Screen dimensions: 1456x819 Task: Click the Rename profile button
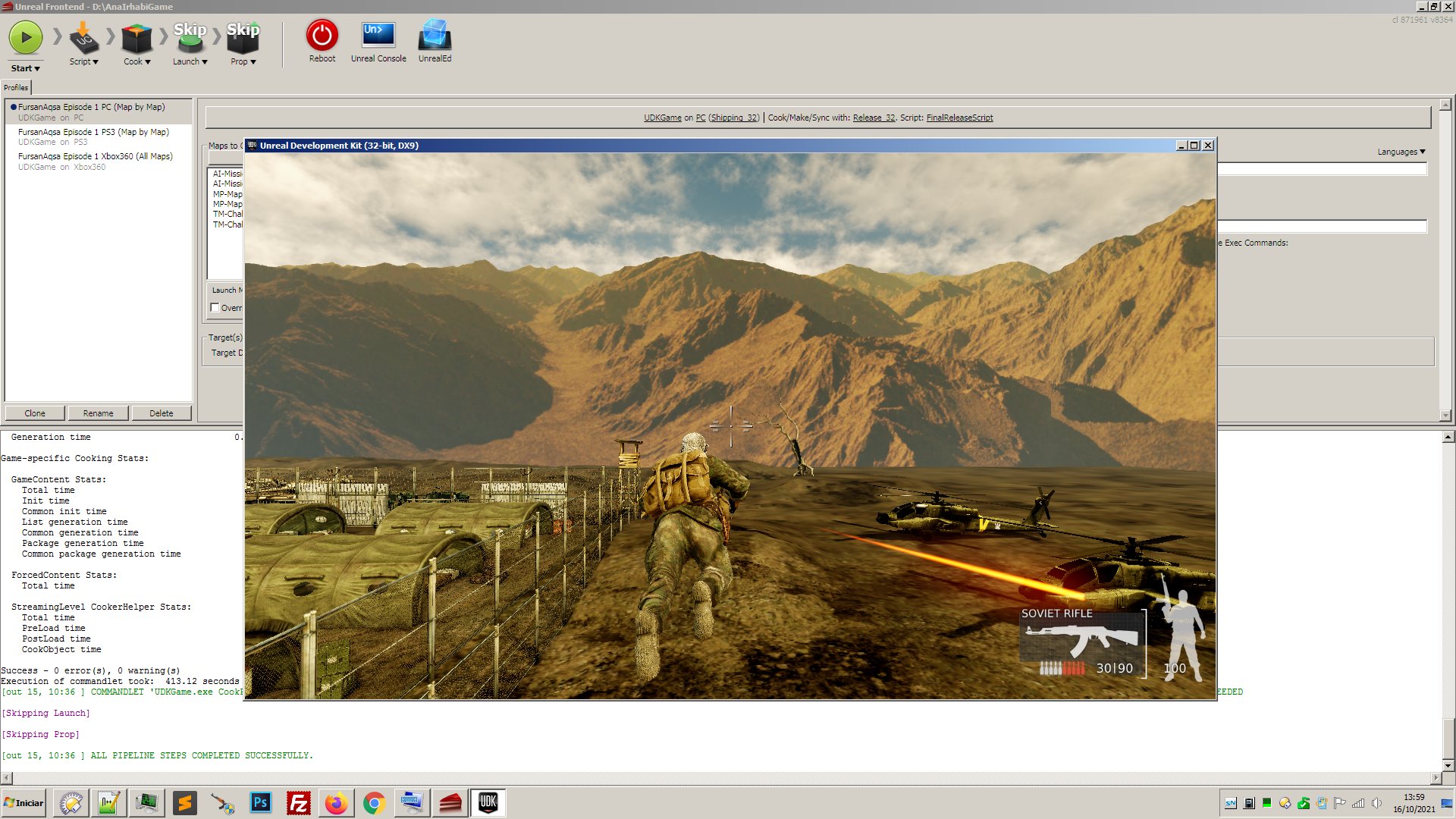pyautogui.click(x=98, y=413)
